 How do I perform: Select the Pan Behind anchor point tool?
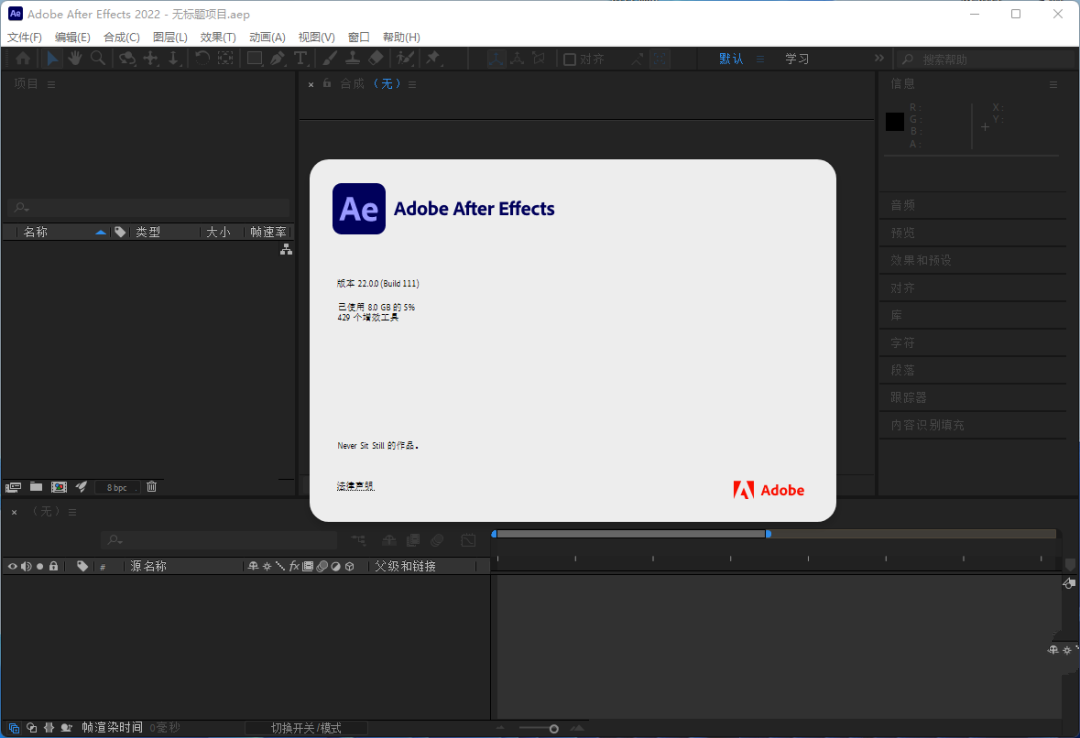225,59
